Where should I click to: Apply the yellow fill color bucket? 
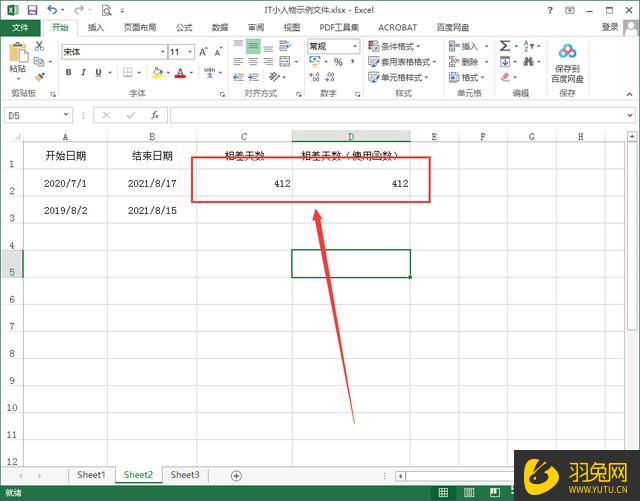click(158, 73)
